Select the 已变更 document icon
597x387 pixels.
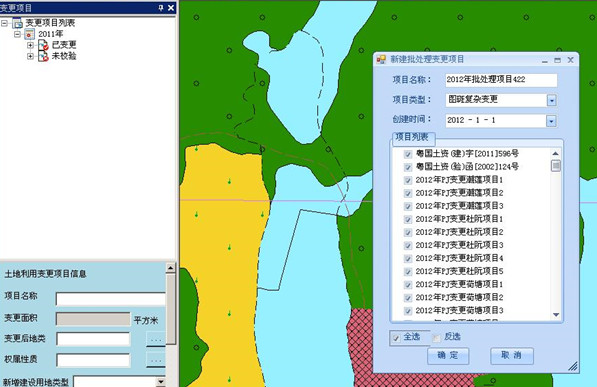pos(43,45)
